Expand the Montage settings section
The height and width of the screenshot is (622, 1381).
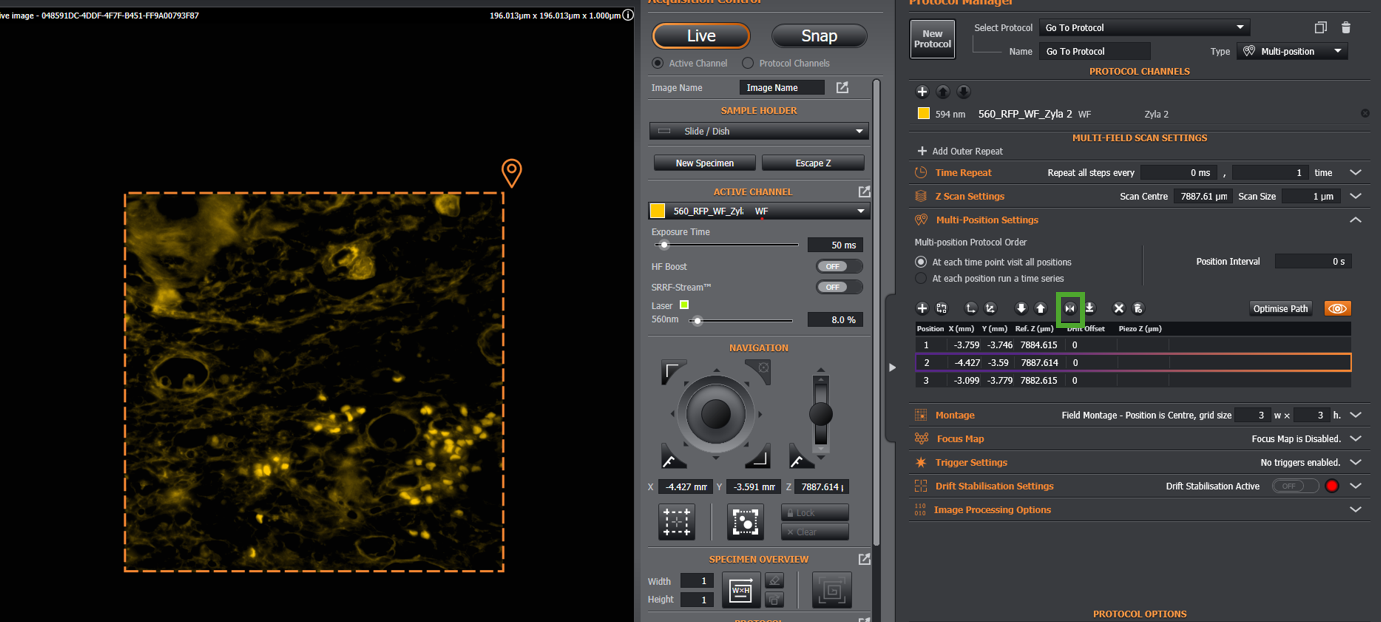tap(1356, 415)
